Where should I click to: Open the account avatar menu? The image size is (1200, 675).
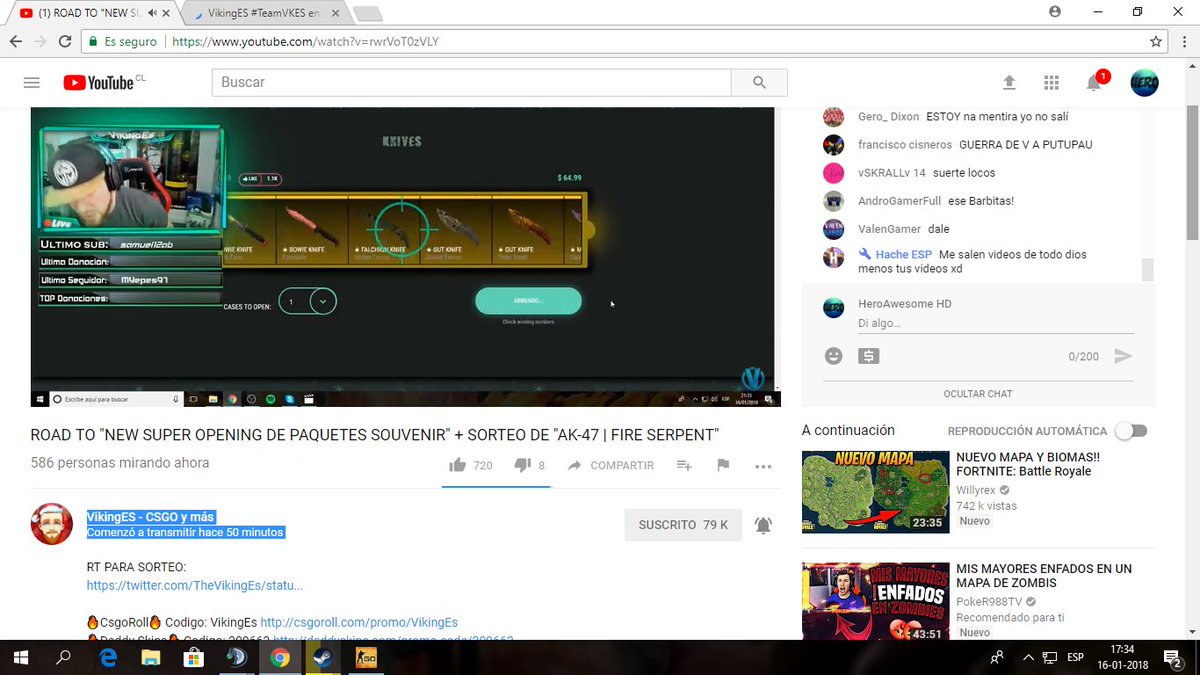(1144, 83)
